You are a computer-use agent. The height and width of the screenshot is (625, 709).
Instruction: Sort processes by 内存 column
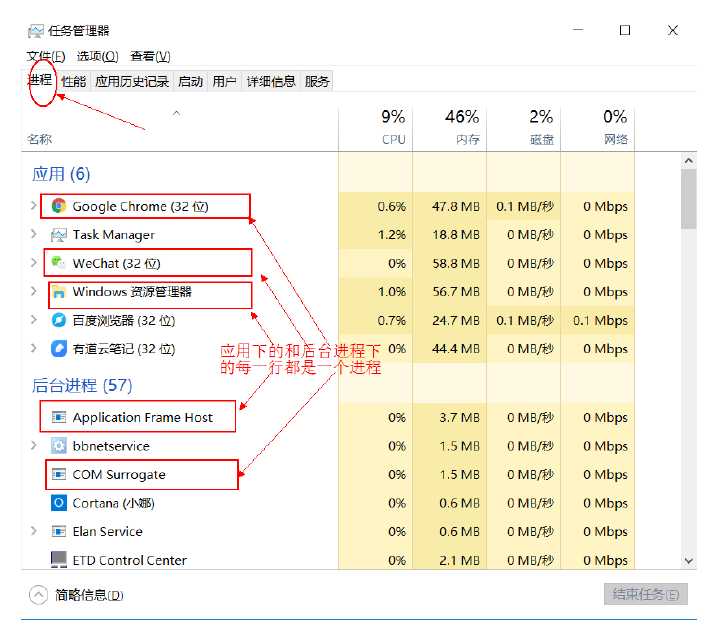(x=449, y=128)
